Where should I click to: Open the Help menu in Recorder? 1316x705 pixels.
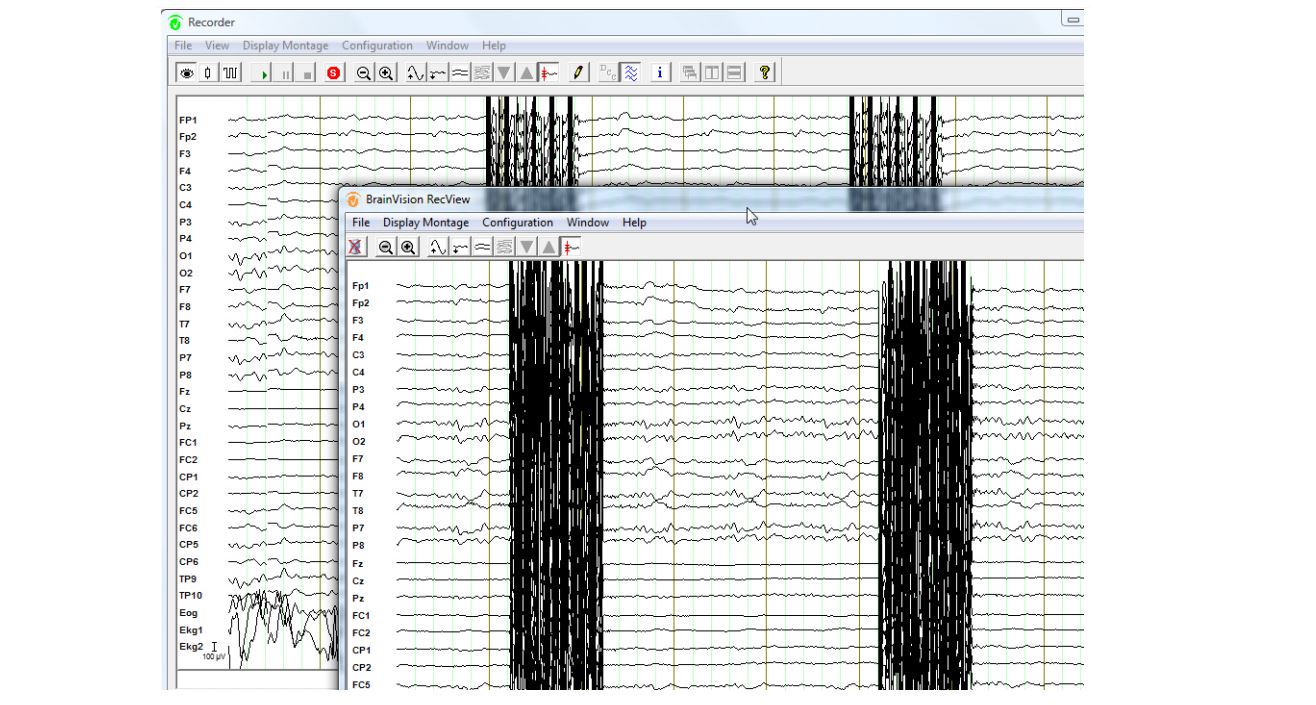(493, 46)
